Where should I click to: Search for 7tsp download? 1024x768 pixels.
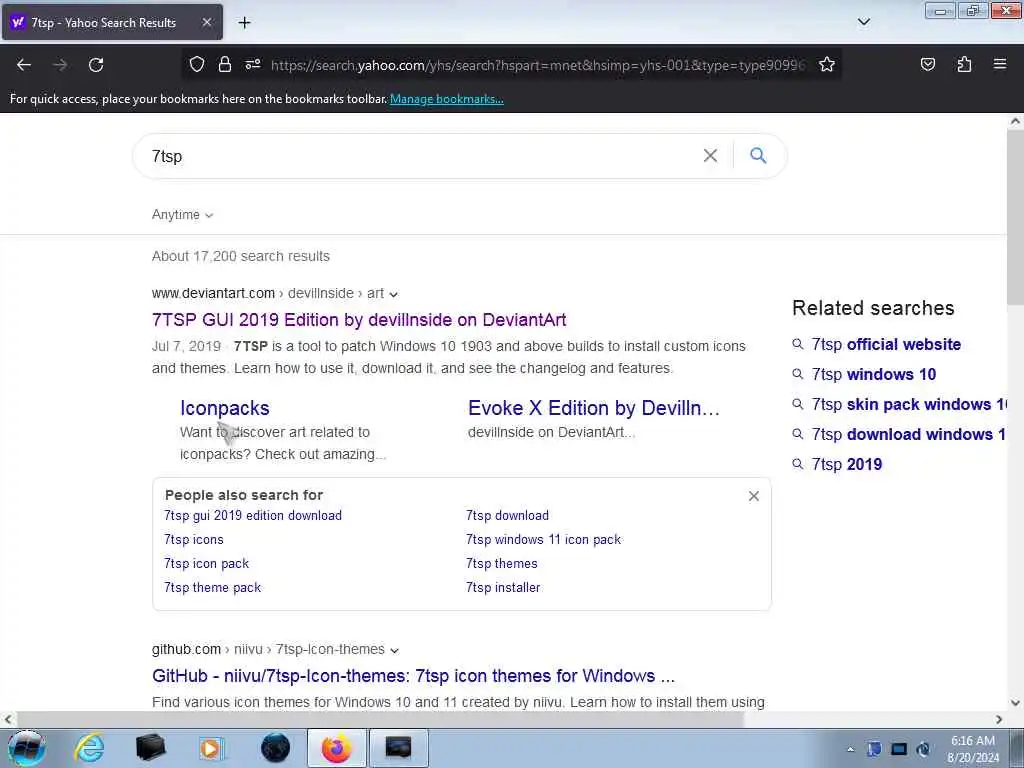pos(507,515)
